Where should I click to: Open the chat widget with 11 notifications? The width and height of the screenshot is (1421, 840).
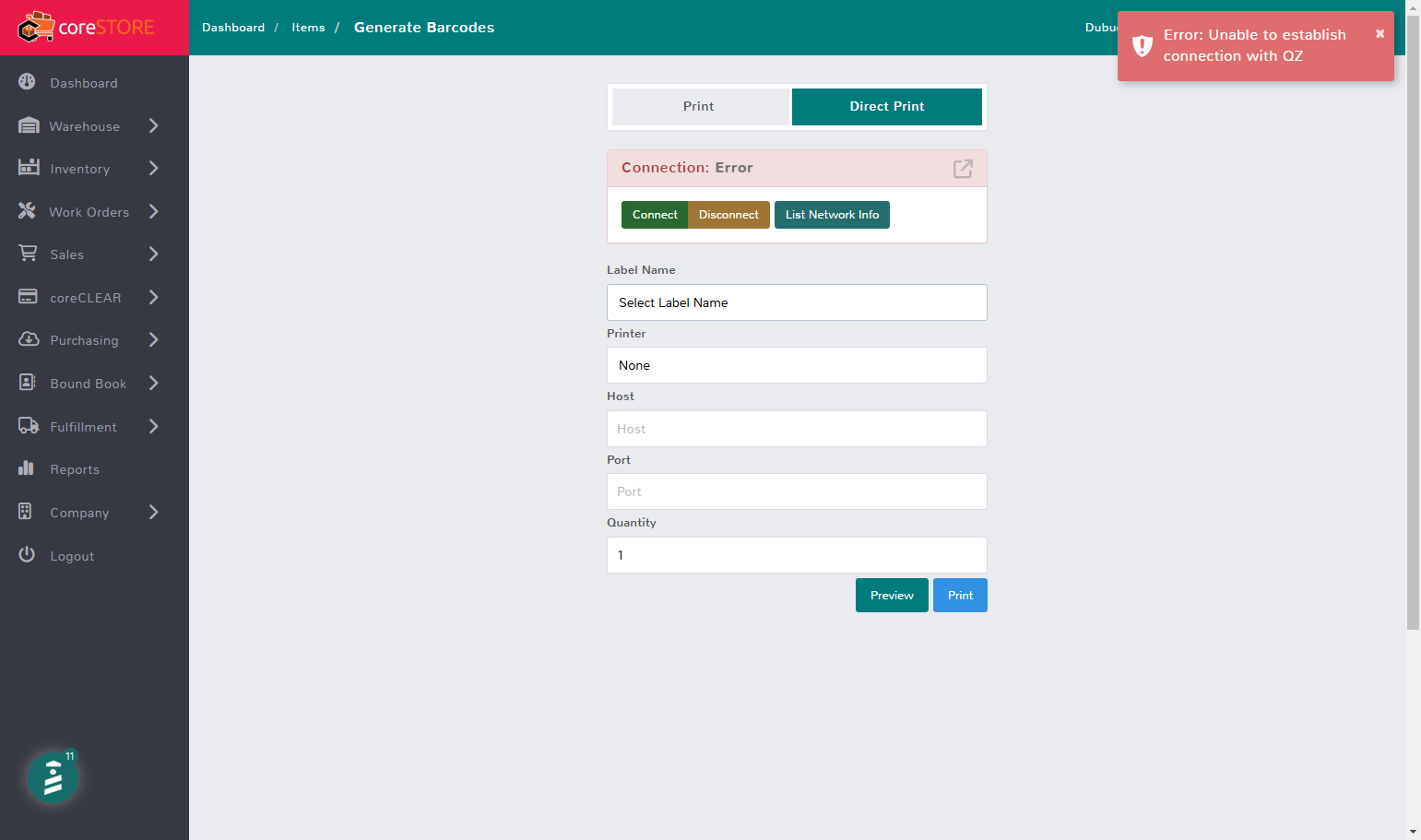53,777
